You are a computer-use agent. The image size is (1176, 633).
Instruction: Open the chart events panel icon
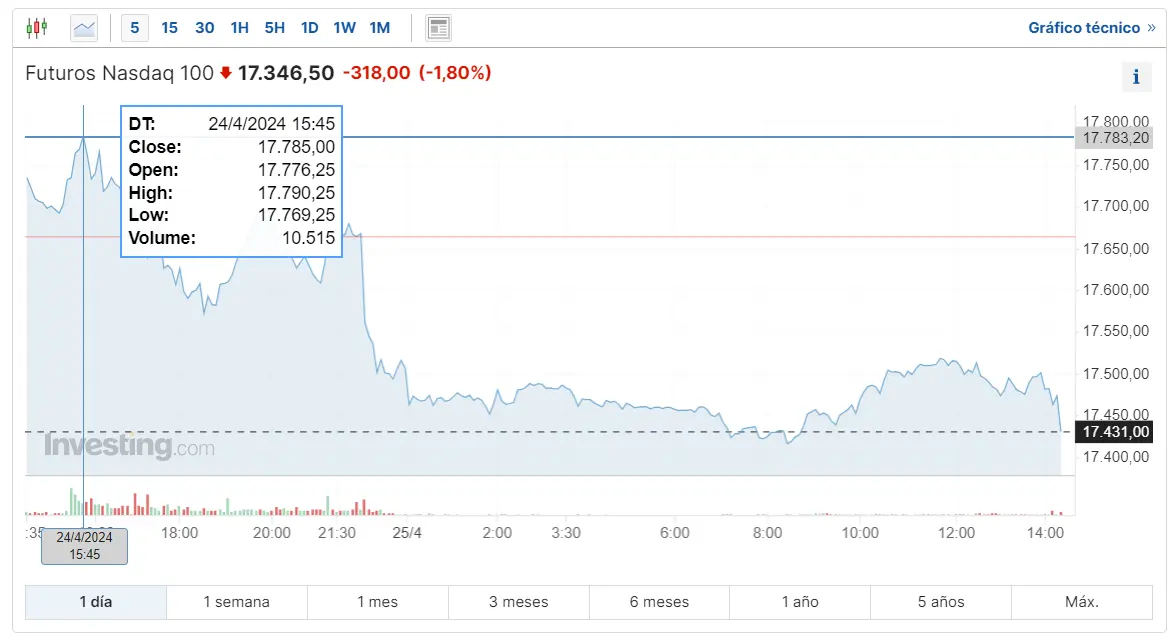(437, 27)
